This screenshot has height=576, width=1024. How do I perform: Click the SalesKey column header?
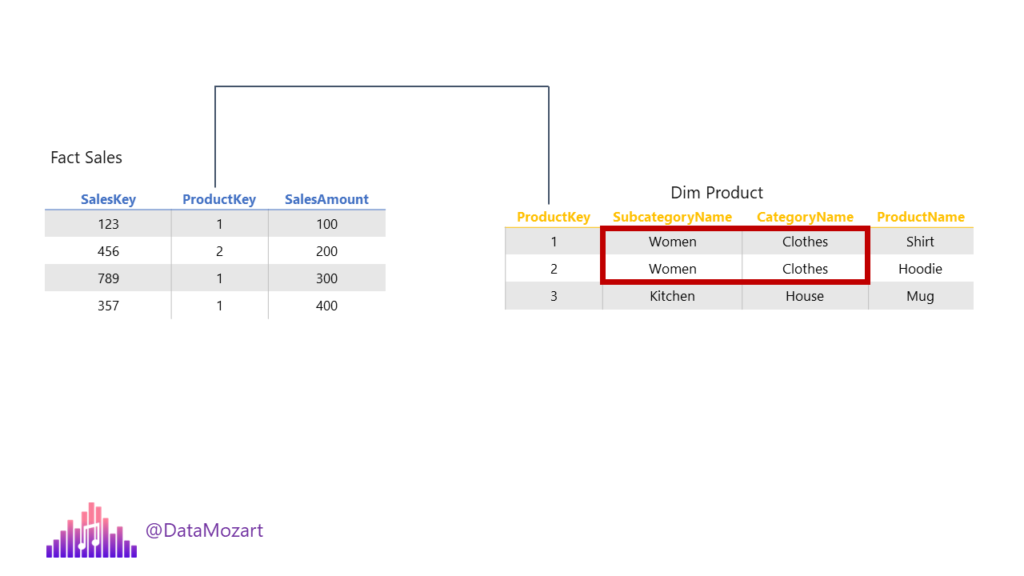(108, 199)
